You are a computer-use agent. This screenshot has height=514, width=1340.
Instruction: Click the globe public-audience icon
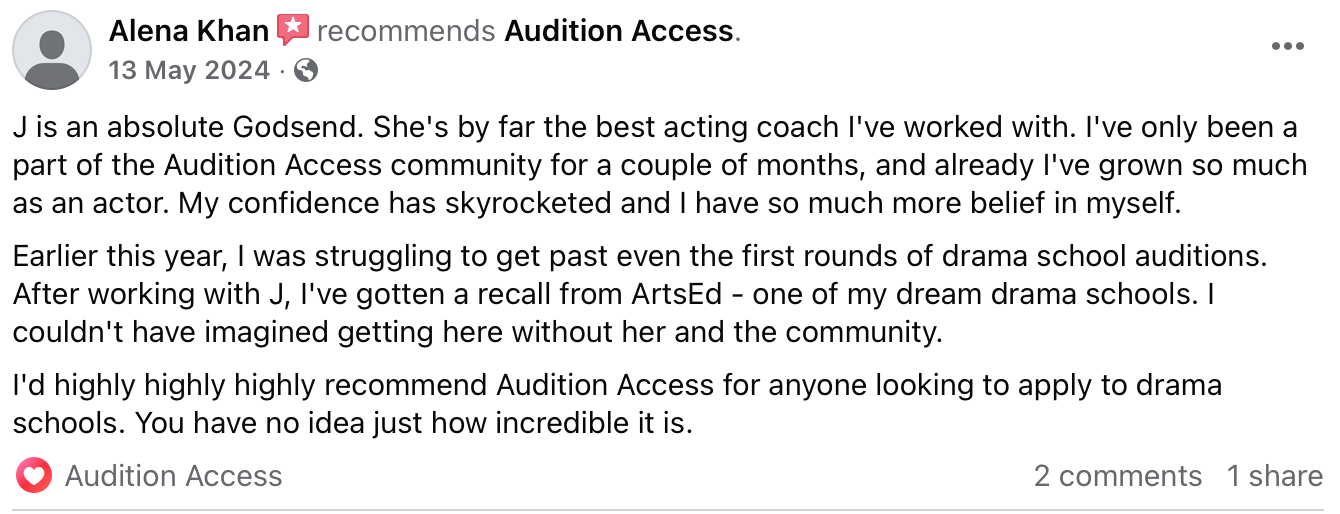[x=307, y=70]
